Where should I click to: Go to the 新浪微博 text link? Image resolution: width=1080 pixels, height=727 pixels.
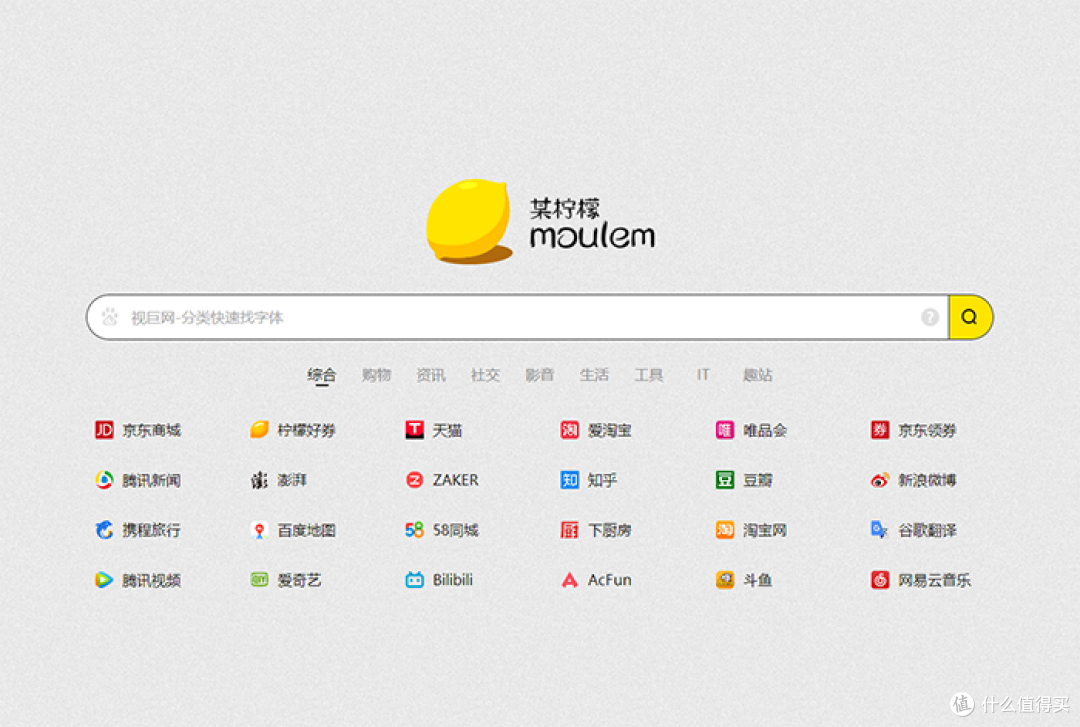click(x=927, y=480)
